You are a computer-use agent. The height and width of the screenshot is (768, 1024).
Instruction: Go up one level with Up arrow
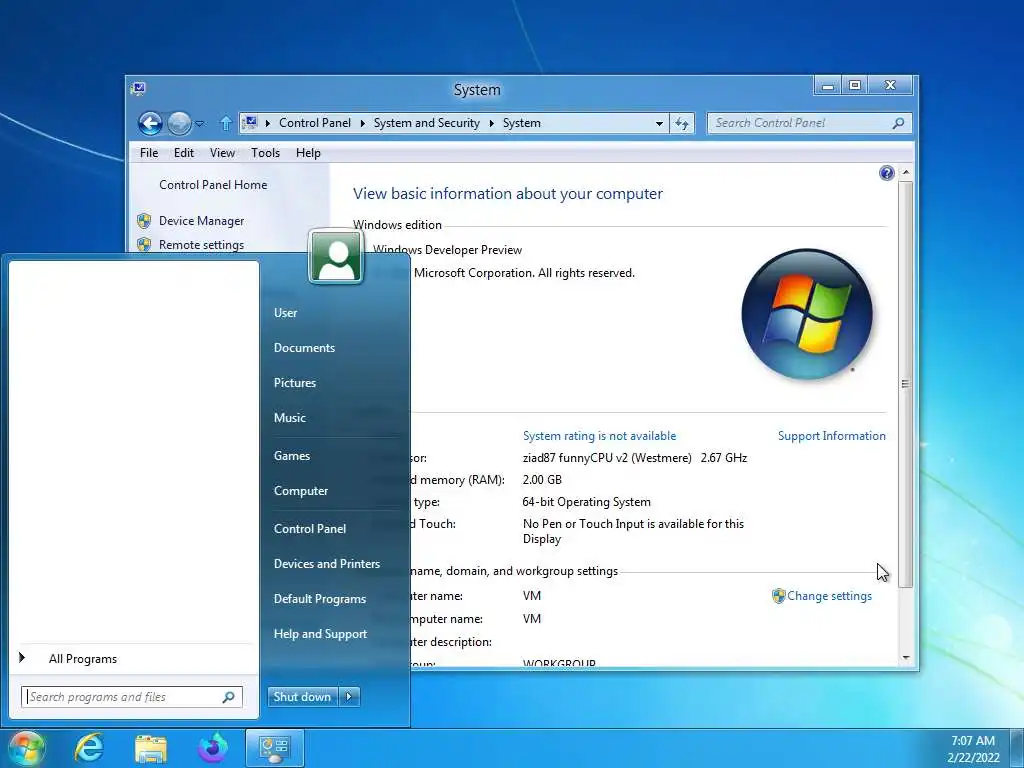(x=226, y=123)
